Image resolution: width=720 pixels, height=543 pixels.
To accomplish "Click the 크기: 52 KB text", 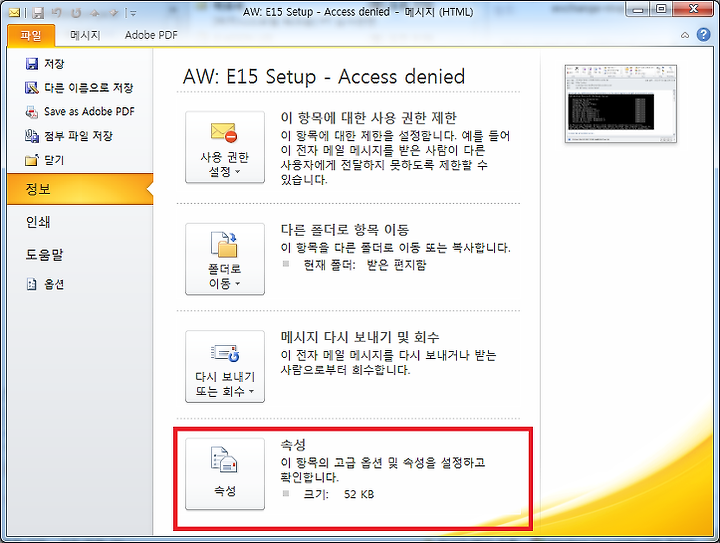I will [339, 494].
